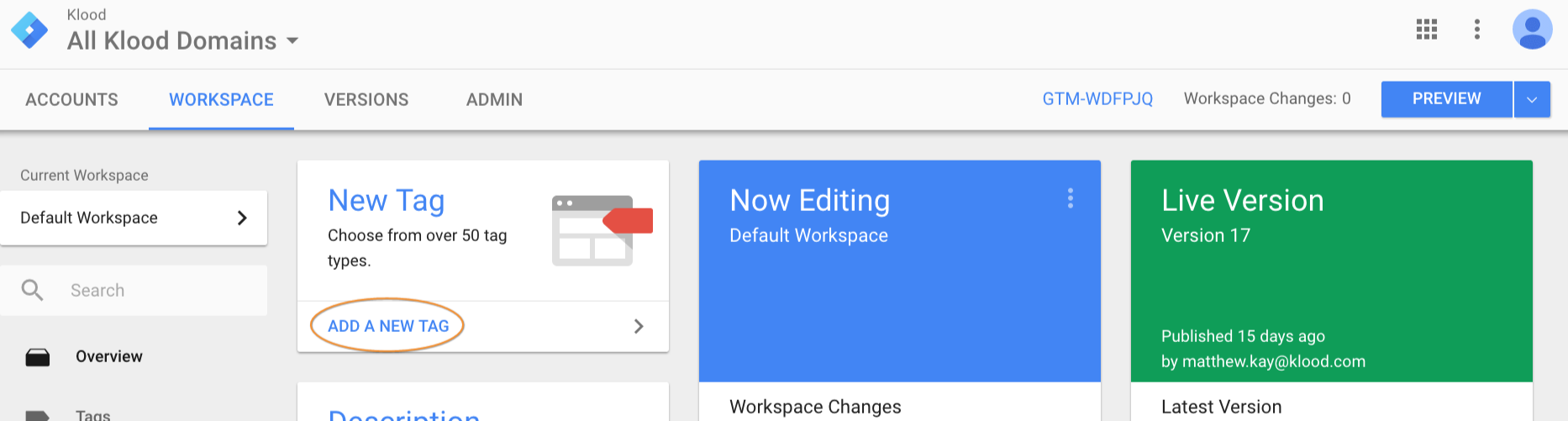Viewport: 1568px width, 421px height.
Task: Open the Google apps grid
Action: tap(1426, 29)
